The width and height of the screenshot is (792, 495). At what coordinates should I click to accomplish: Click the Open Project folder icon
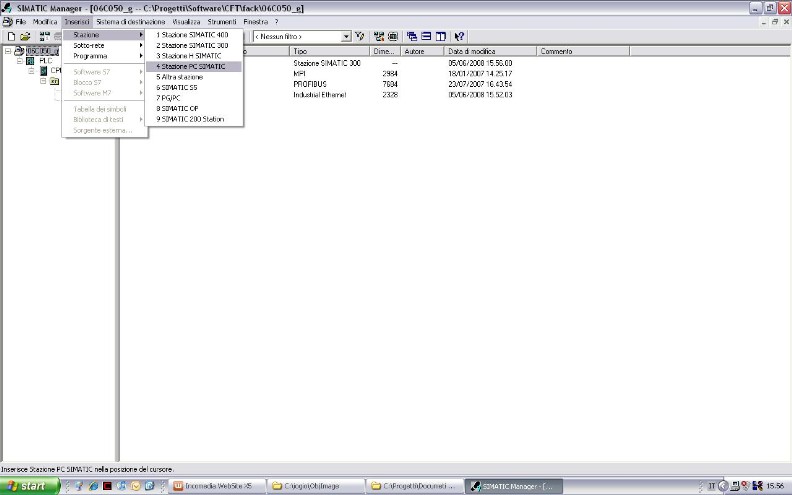pyautogui.click(x=25, y=36)
